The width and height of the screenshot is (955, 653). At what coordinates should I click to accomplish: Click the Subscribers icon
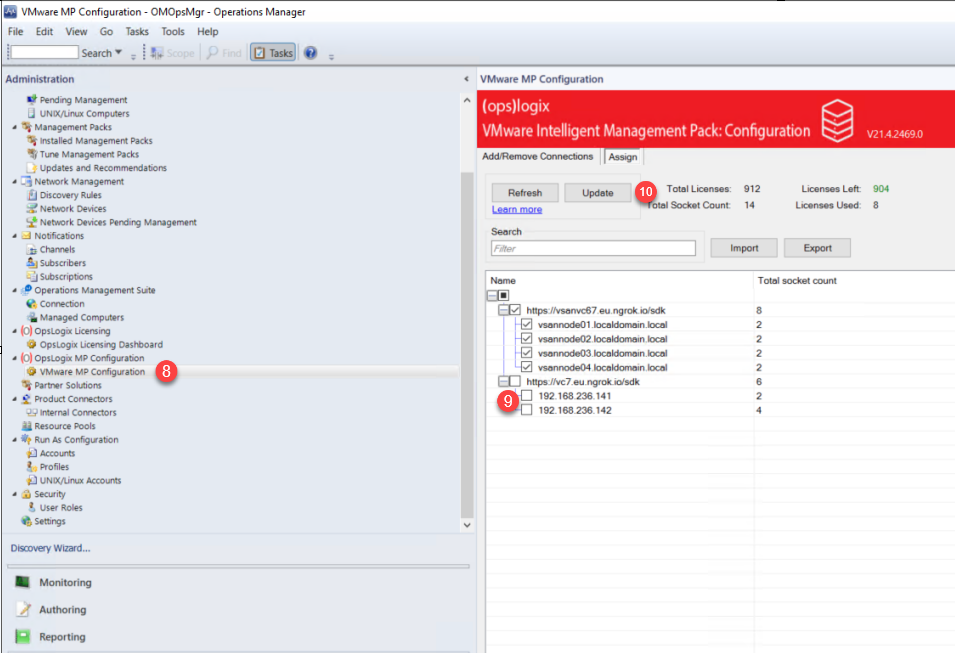32,263
